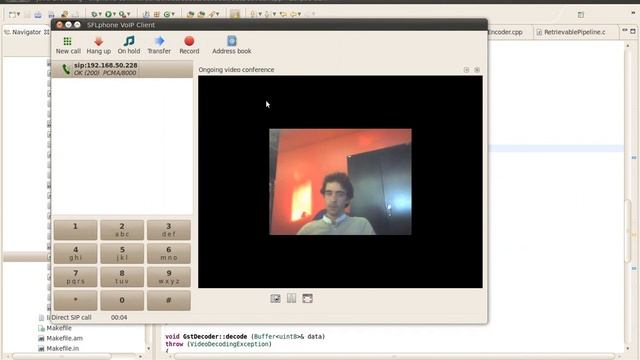640x360 pixels.
Task: Dial keypad digit 5 jkl
Action: pos(122,253)
